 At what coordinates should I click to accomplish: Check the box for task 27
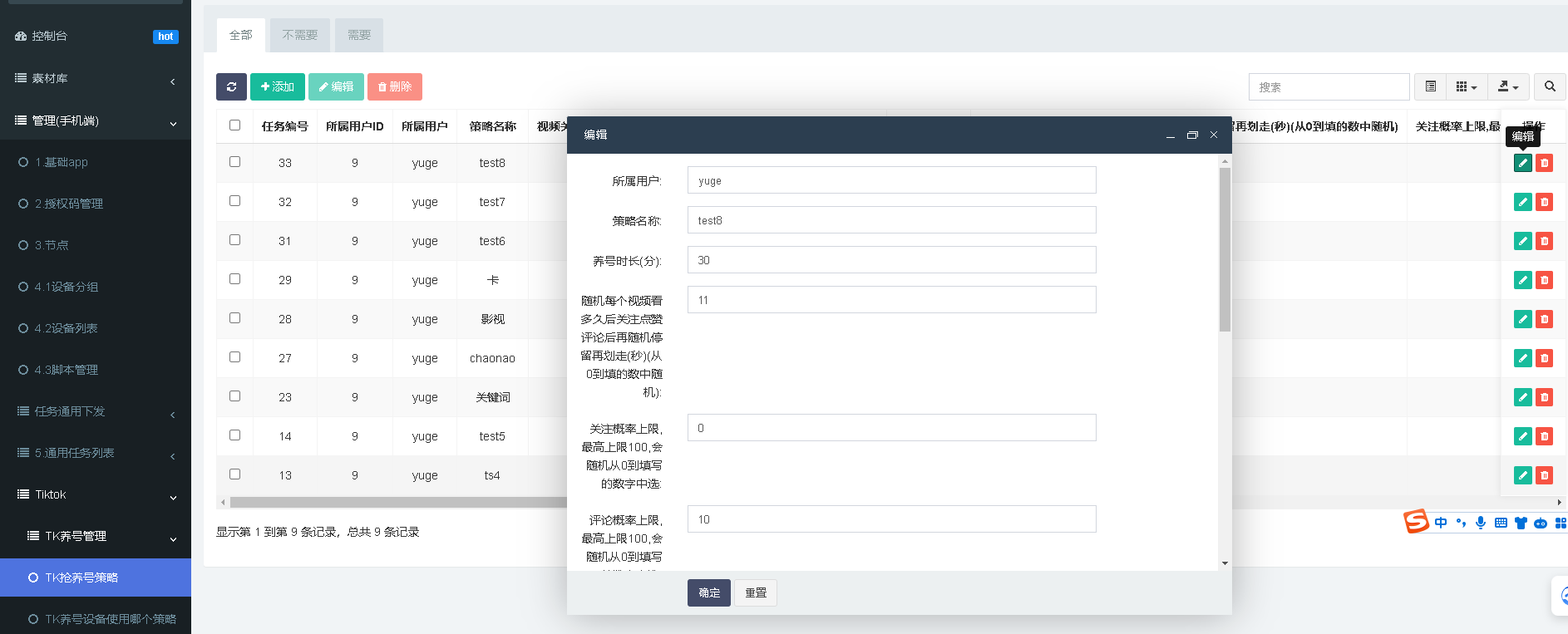pyautogui.click(x=234, y=357)
